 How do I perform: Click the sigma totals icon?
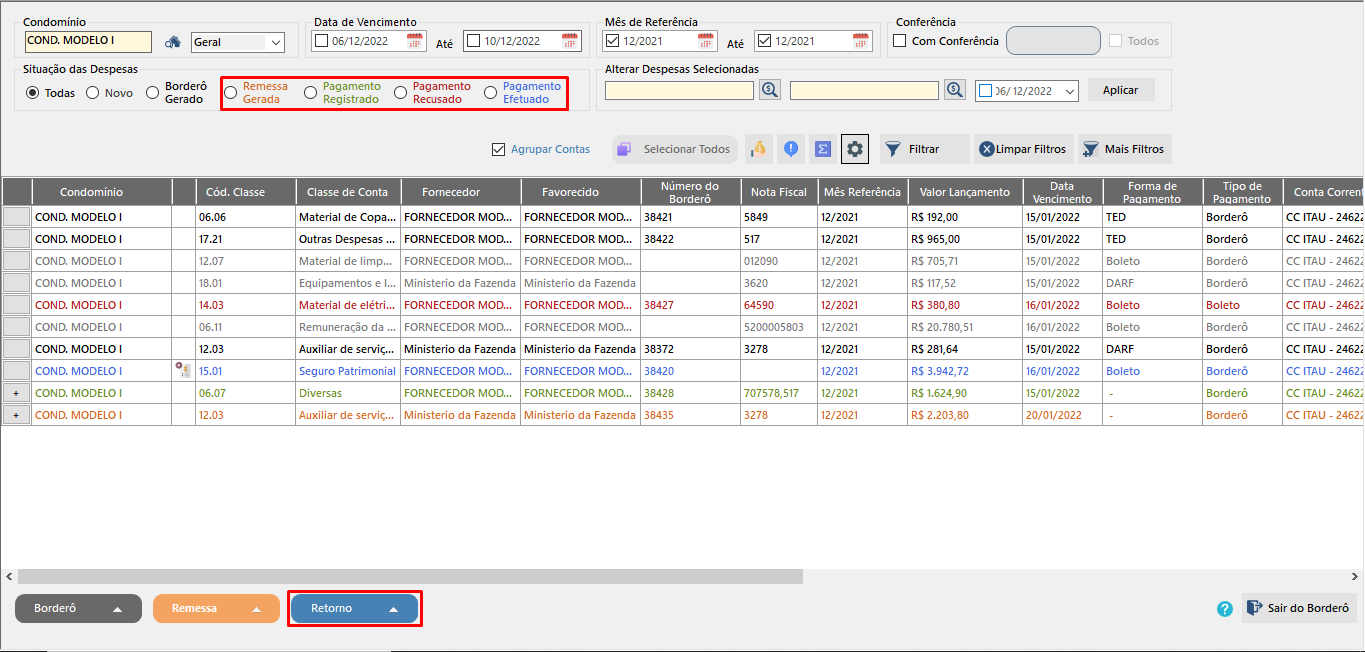(823, 149)
